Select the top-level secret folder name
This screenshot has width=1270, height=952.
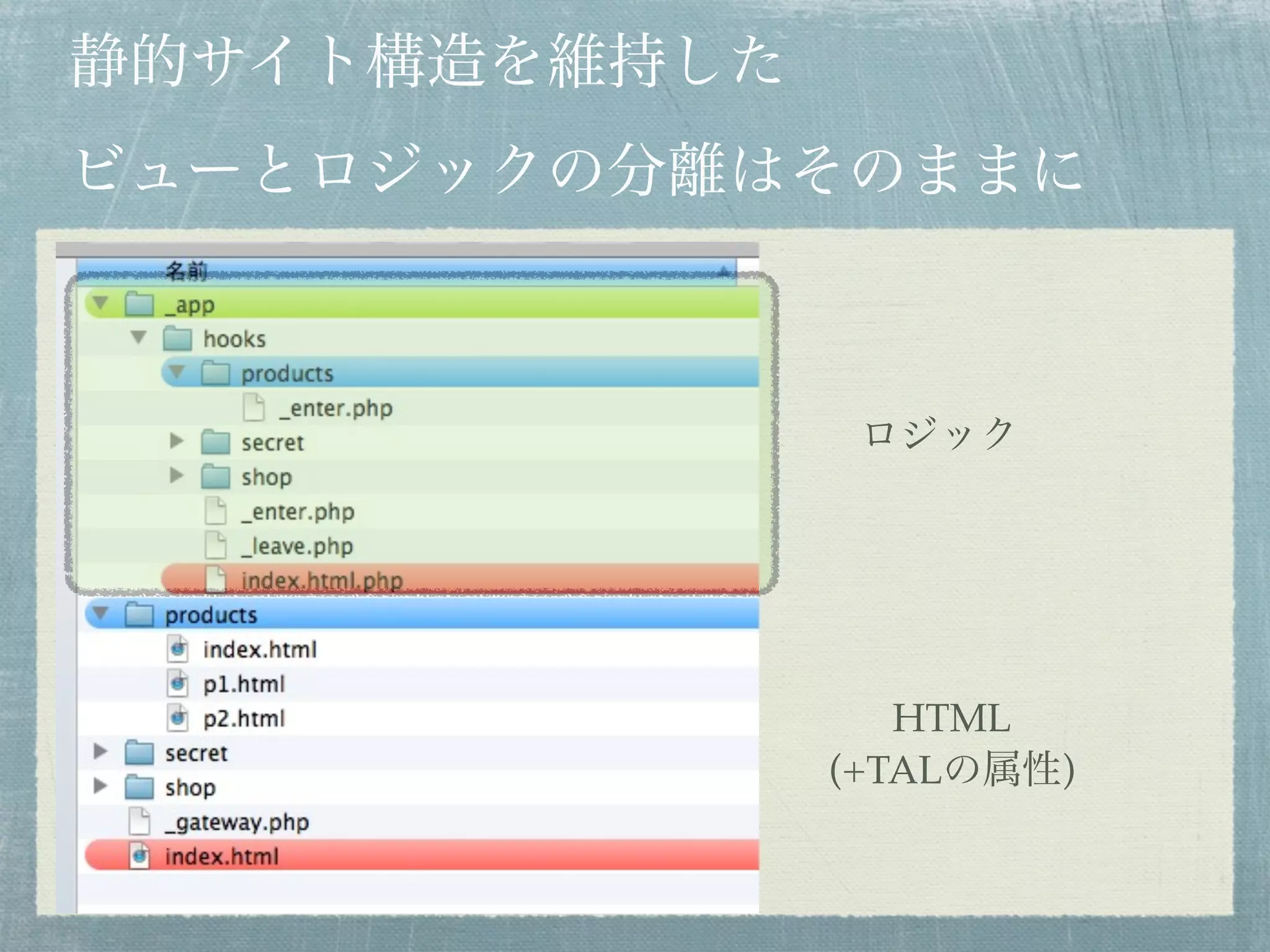pyautogui.click(x=197, y=753)
